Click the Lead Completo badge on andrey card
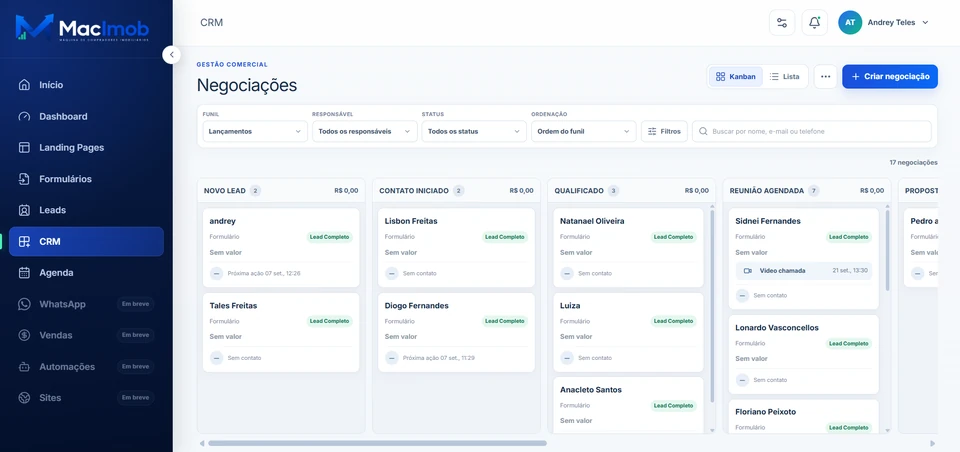 329,237
